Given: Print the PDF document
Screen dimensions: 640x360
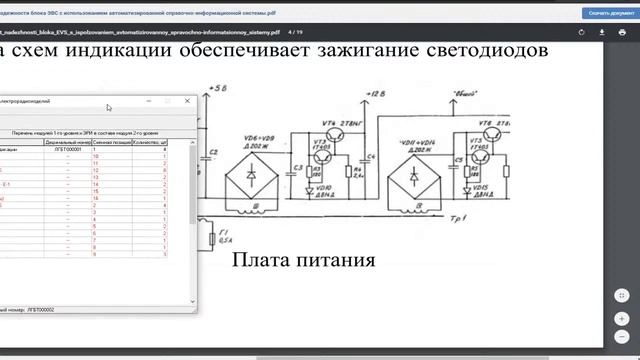Looking at the screenshot, I should click(x=622, y=32).
